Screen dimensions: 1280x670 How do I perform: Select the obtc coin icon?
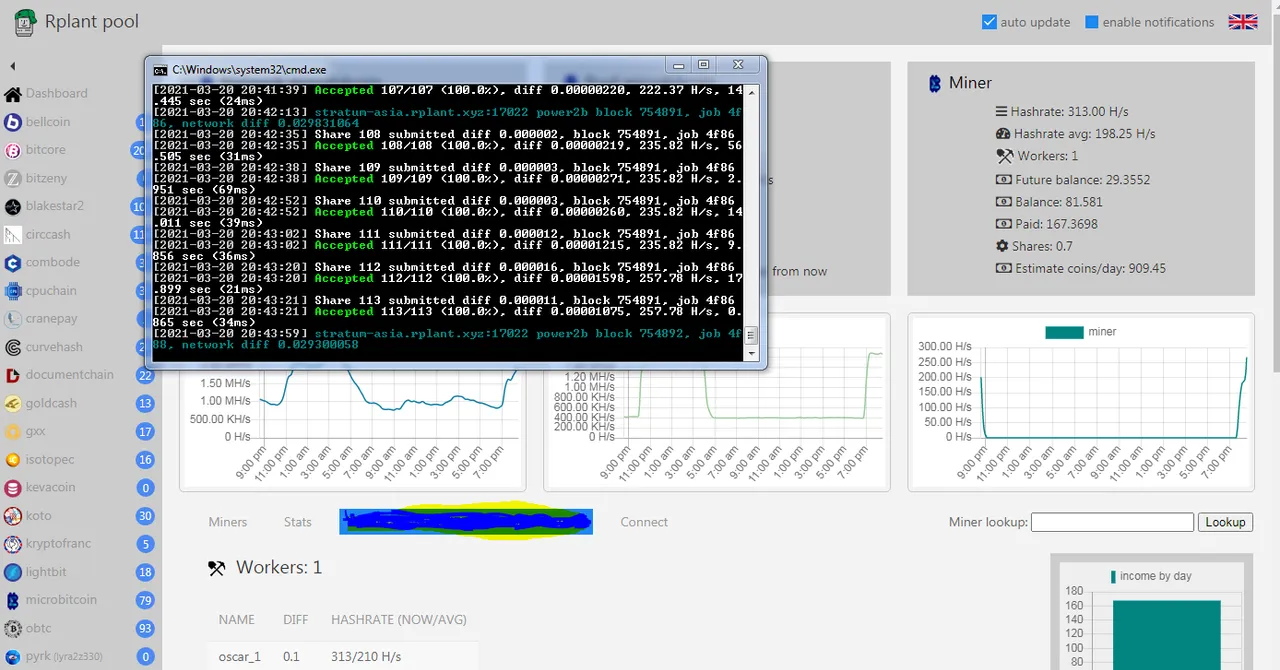coord(13,629)
